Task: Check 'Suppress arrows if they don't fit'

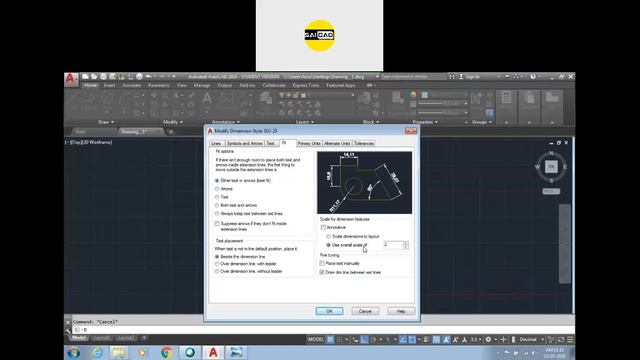Action: point(217,224)
